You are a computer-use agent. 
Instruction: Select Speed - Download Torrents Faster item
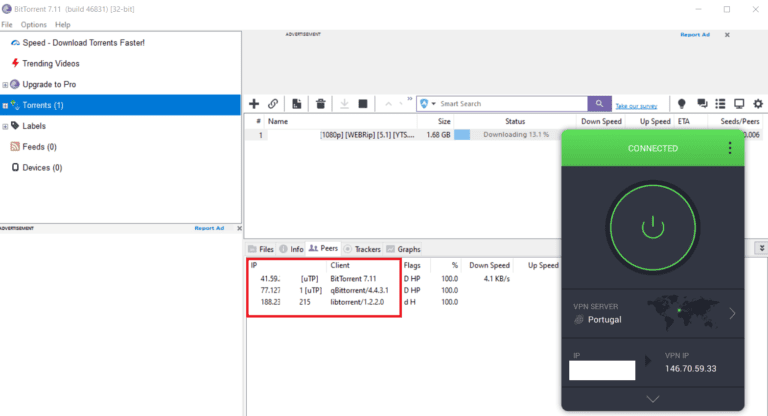[83, 43]
